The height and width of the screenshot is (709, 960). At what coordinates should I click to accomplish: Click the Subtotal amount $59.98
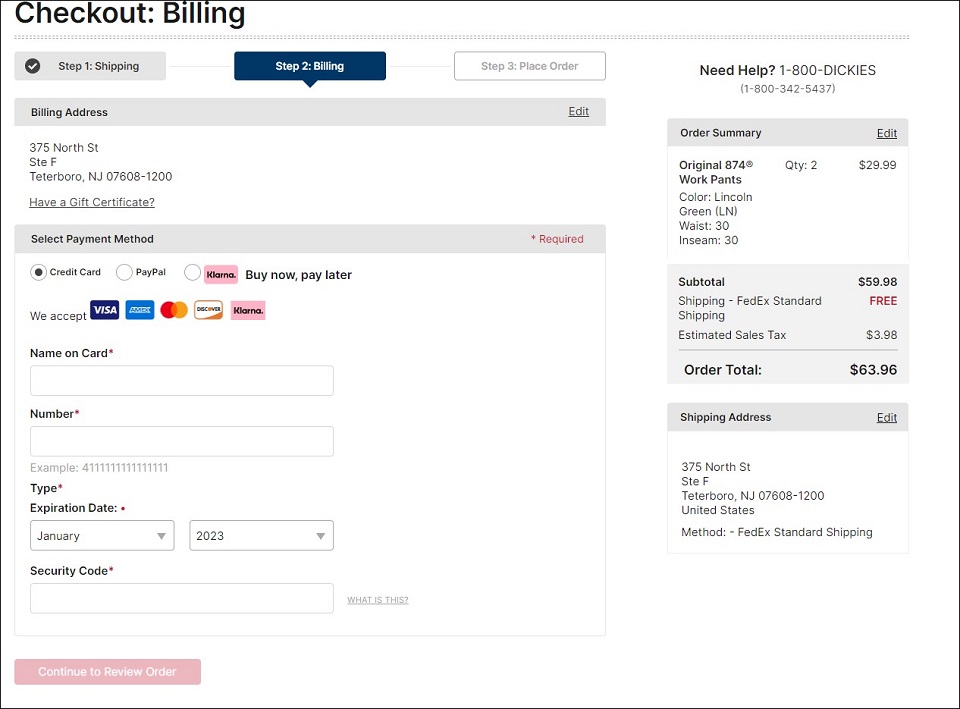pyautogui.click(x=877, y=282)
